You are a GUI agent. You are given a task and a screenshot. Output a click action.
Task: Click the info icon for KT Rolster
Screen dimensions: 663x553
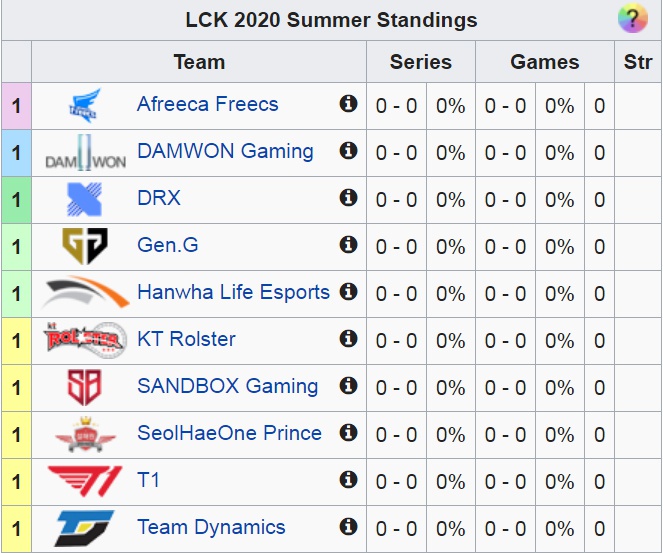348,339
